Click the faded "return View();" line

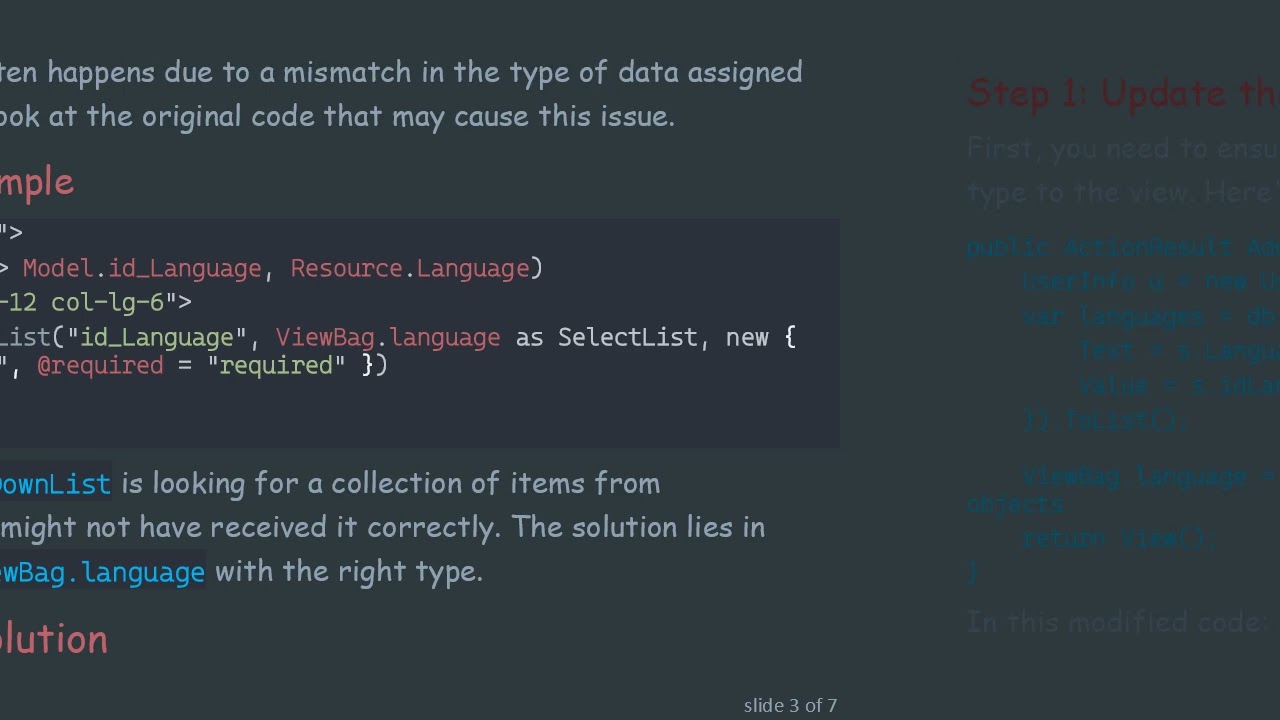(x=1119, y=538)
